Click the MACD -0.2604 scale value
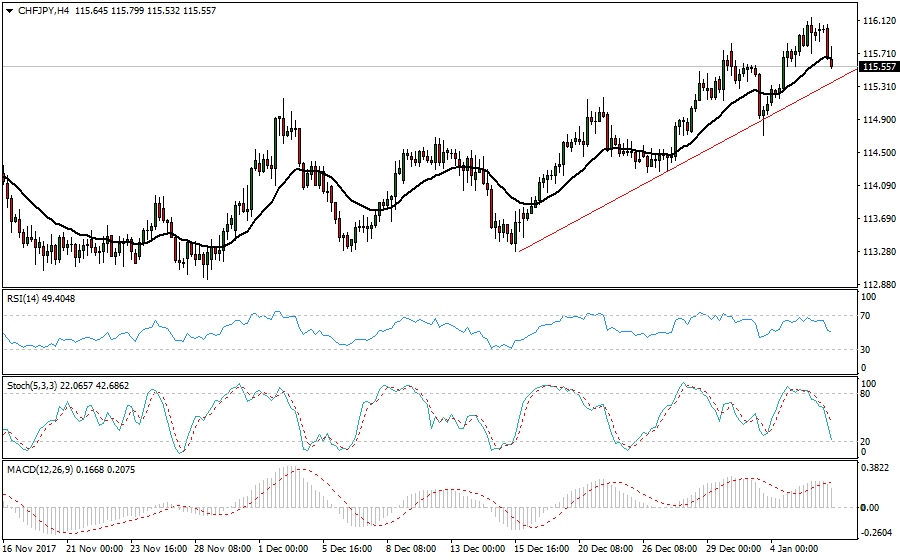The width and height of the screenshot is (900, 560). [877, 533]
